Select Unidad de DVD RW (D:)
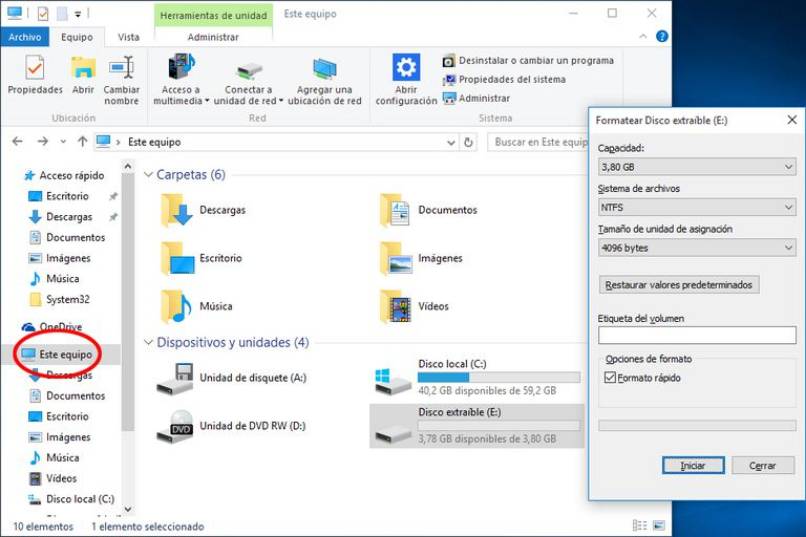The image size is (806, 537). coord(231,427)
